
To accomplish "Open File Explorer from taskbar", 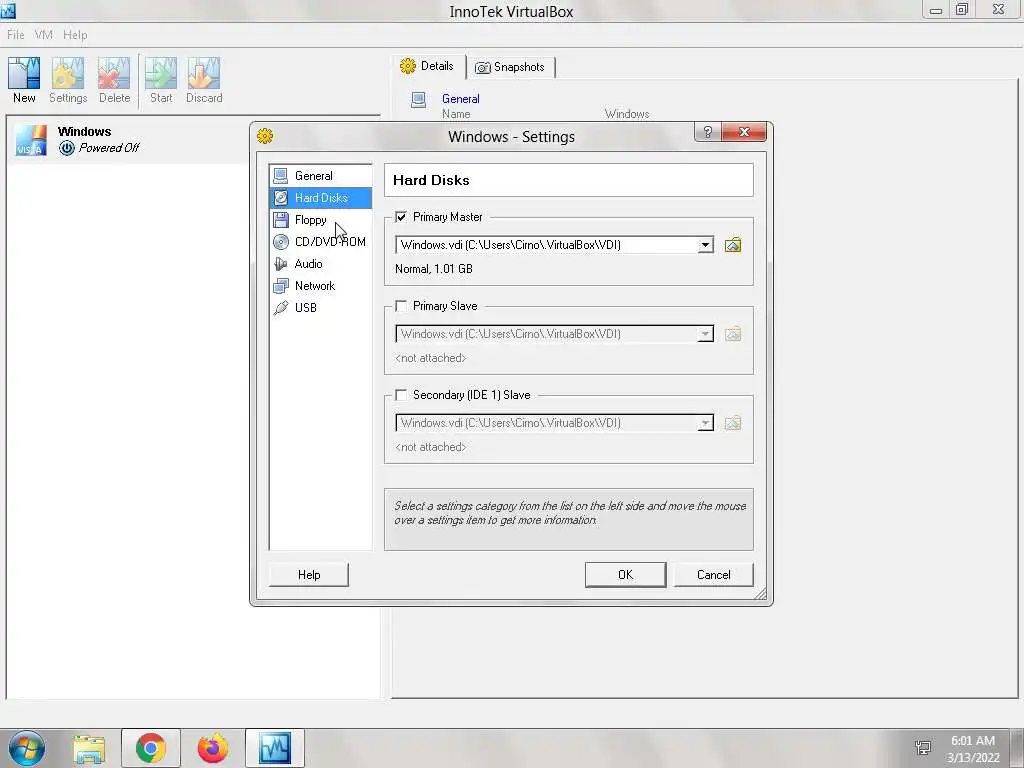I will coord(89,749).
